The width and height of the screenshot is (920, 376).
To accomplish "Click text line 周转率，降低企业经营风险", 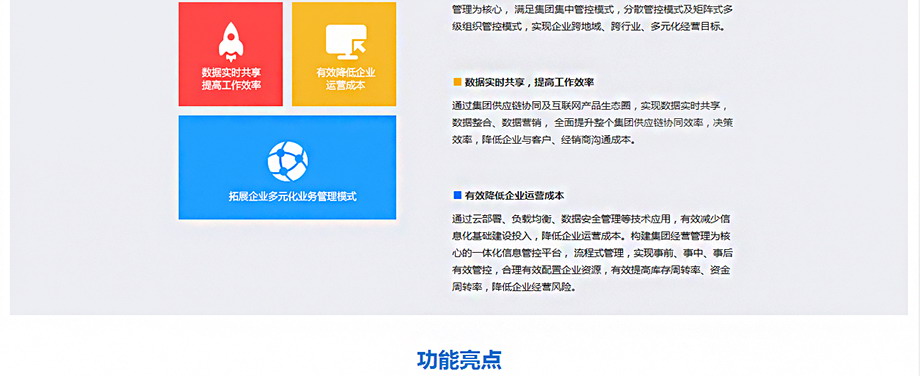I will [514, 287].
